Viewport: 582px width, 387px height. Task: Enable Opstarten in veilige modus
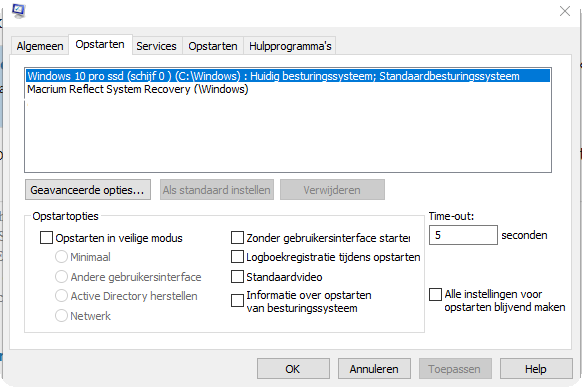46,237
